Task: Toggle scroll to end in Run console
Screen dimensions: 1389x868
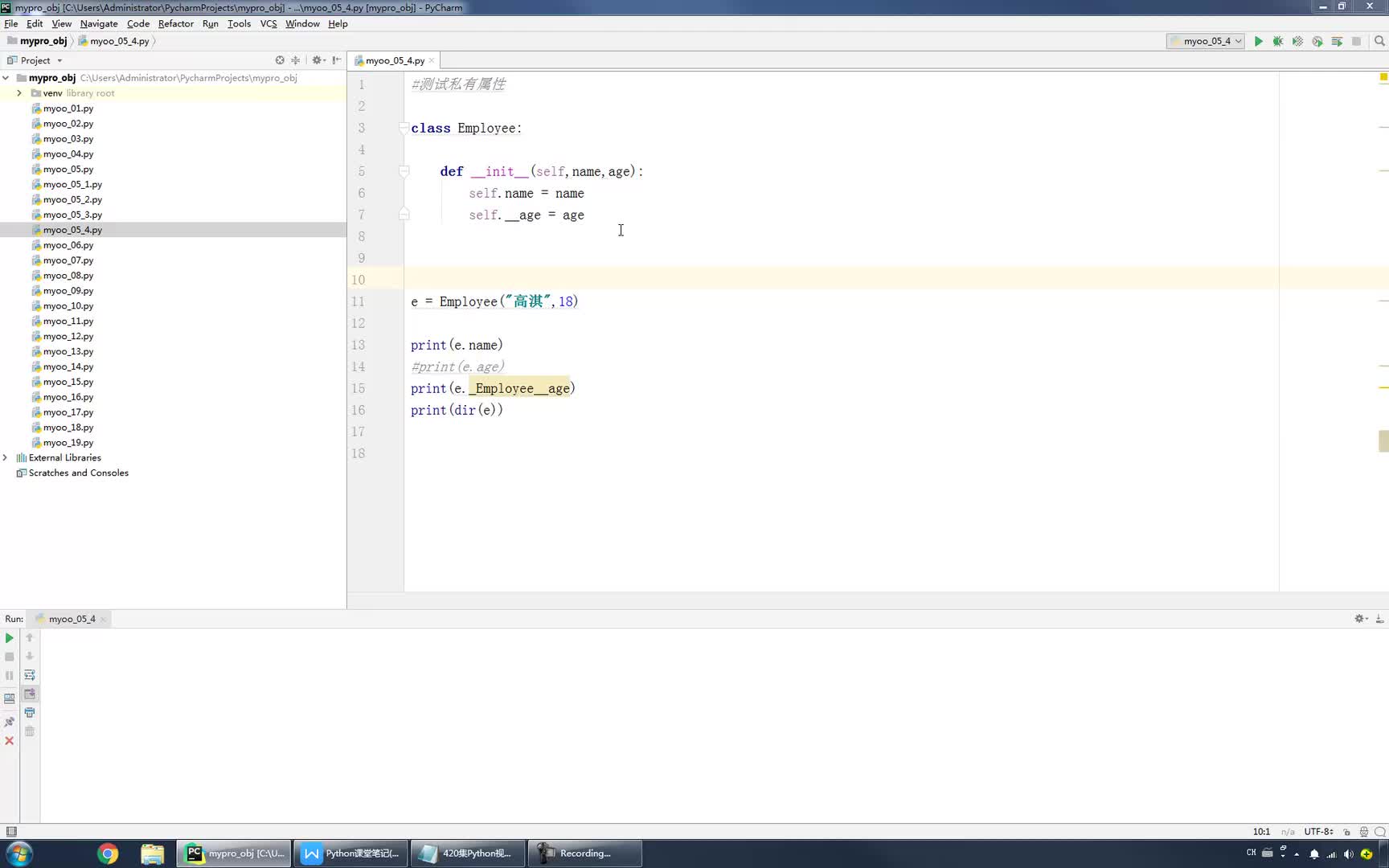Action: click(x=30, y=694)
